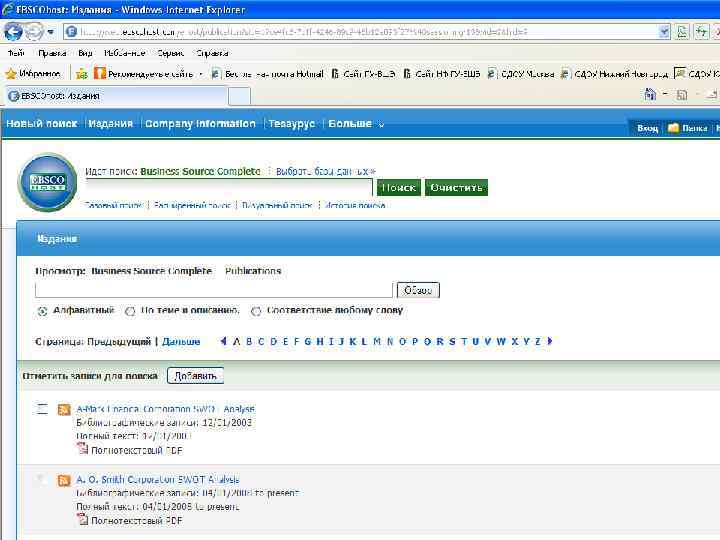Open СДОУ Нижний Новгород favorite
Viewport: 720px width, 540px height.
[614, 73]
